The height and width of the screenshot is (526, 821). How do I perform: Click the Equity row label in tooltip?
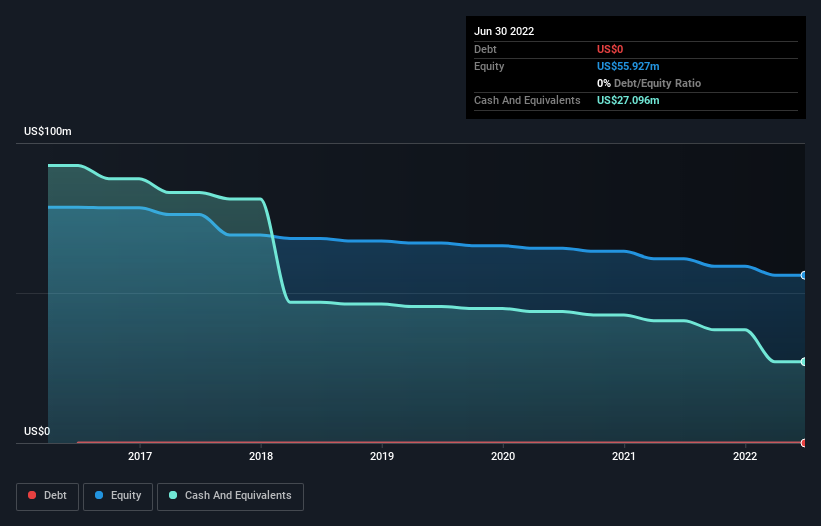pyautogui.click(x=489, y=66)
